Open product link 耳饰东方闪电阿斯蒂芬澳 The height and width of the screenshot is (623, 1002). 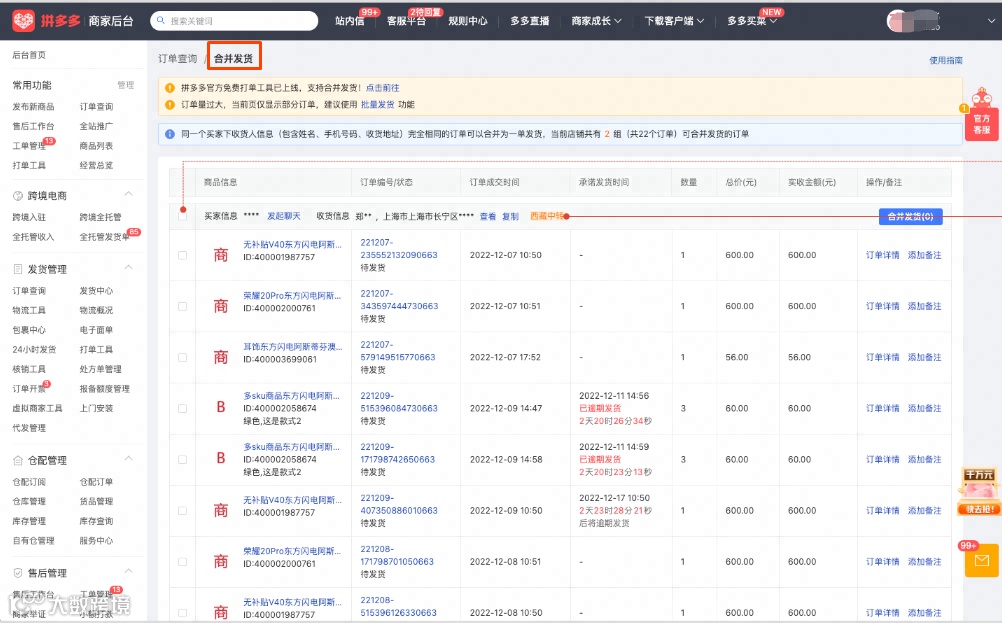point(293,347)
